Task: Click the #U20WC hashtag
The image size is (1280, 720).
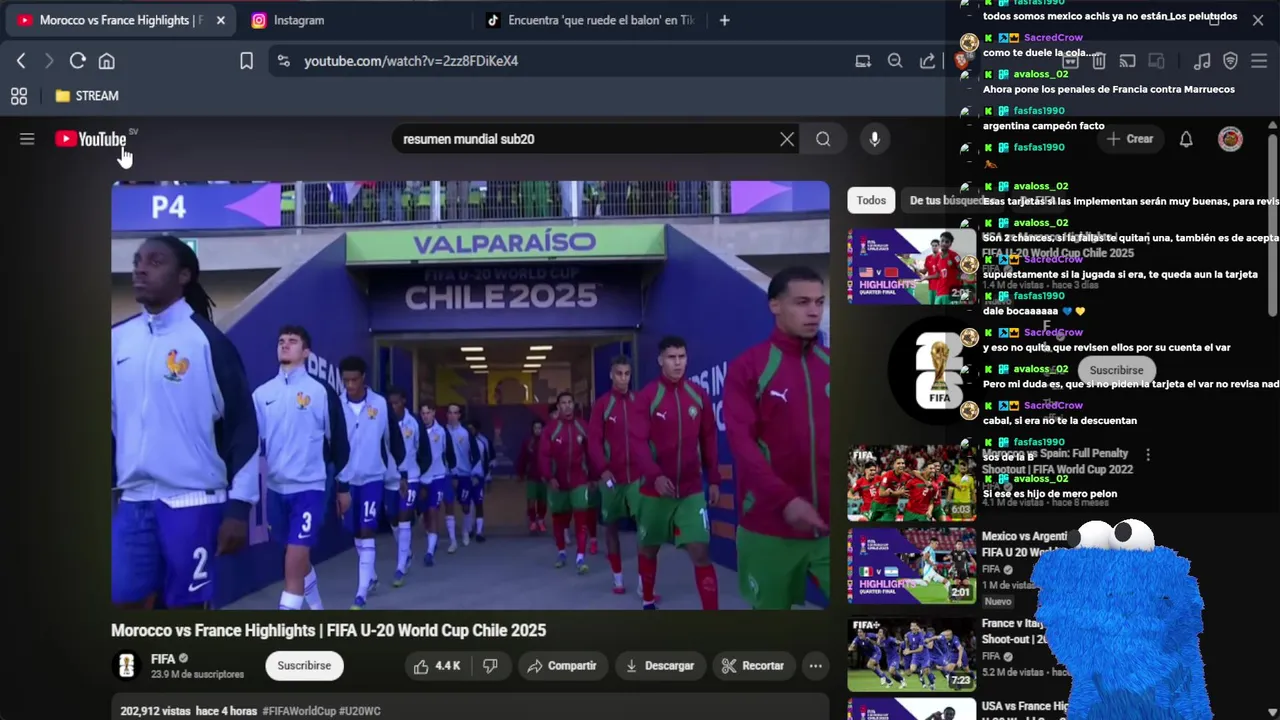Action: 360,711
